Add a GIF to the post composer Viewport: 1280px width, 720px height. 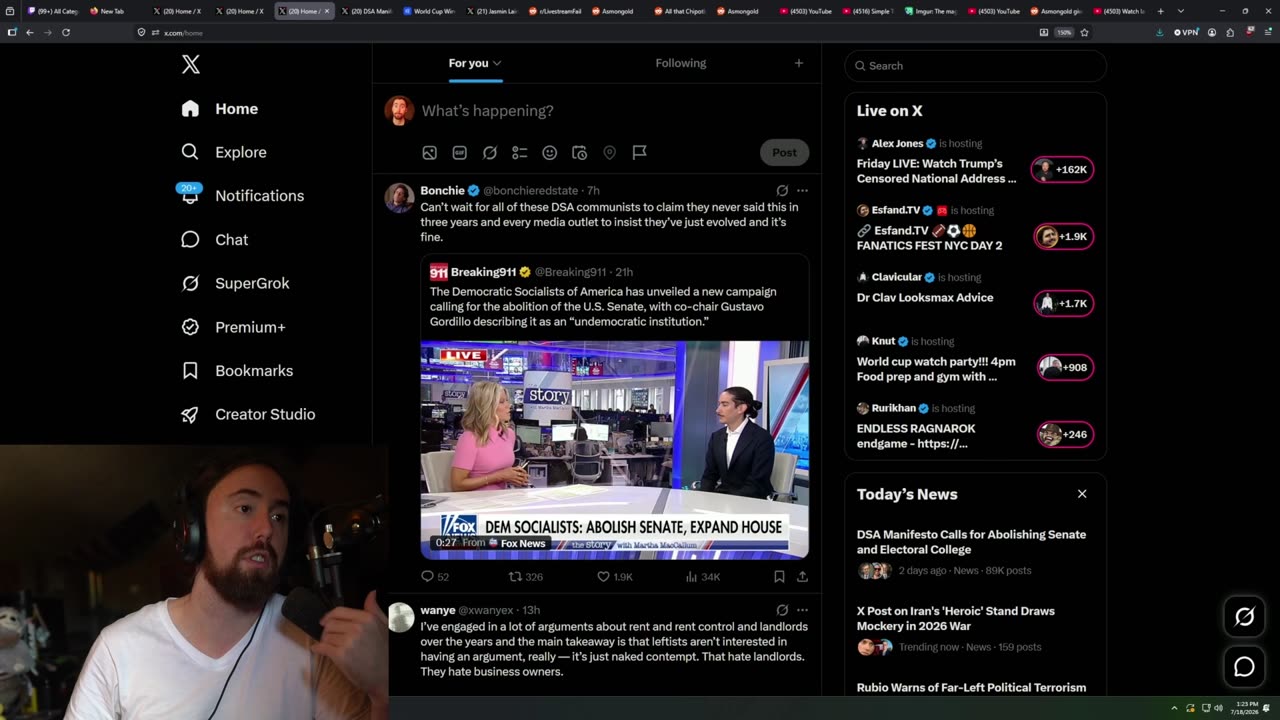[459, 153]
